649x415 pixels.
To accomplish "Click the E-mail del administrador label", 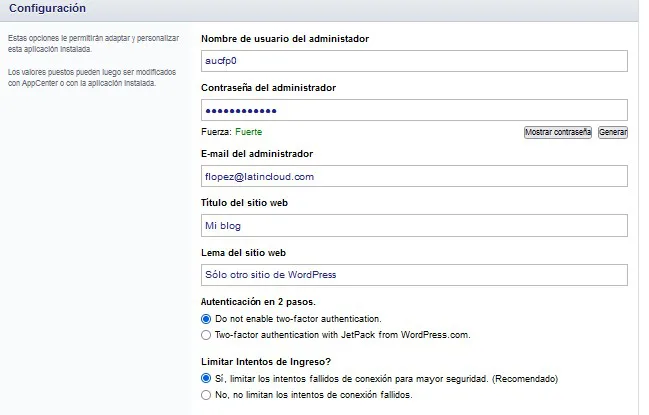I will 257,153.
